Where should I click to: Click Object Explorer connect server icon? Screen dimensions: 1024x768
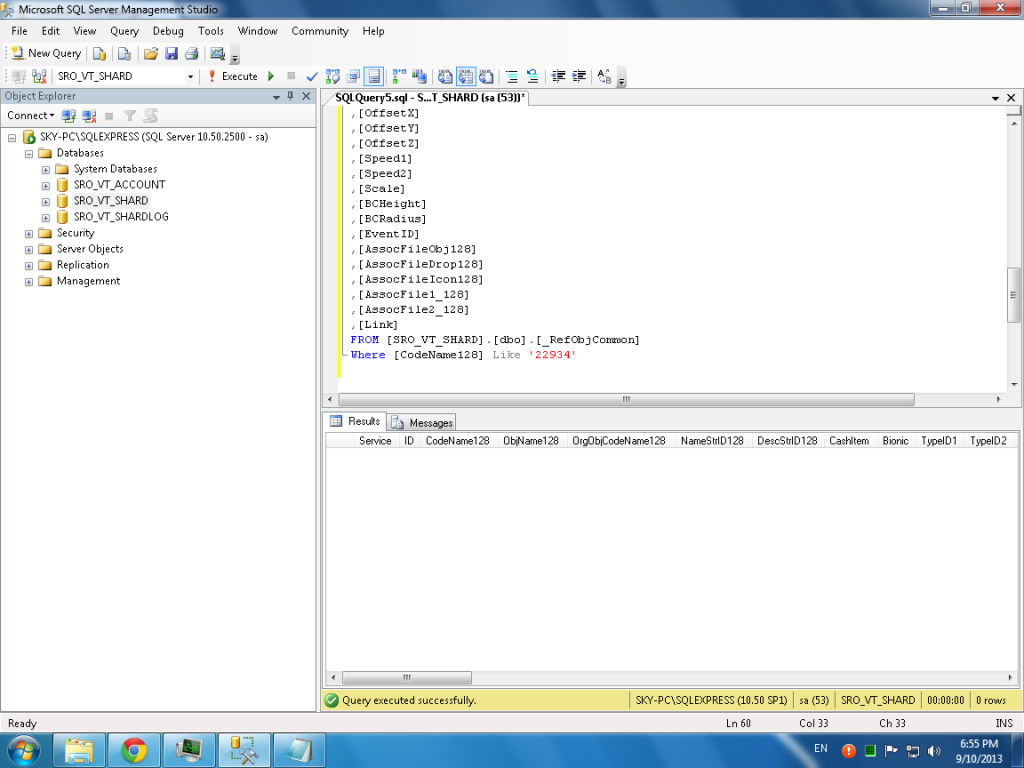pos(69,116)
